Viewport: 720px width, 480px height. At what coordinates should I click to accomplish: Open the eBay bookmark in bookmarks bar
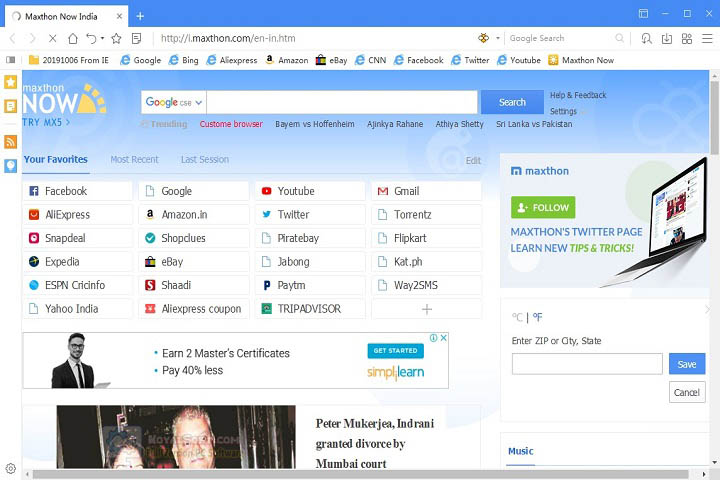[x=331, y=60]
